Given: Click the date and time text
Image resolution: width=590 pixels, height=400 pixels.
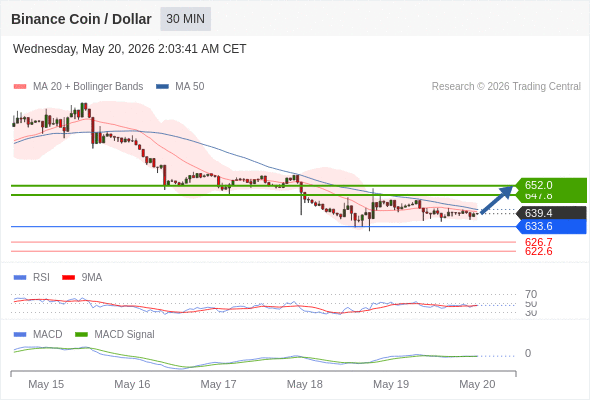Looking at the screenshot, I should pos(129,49).
